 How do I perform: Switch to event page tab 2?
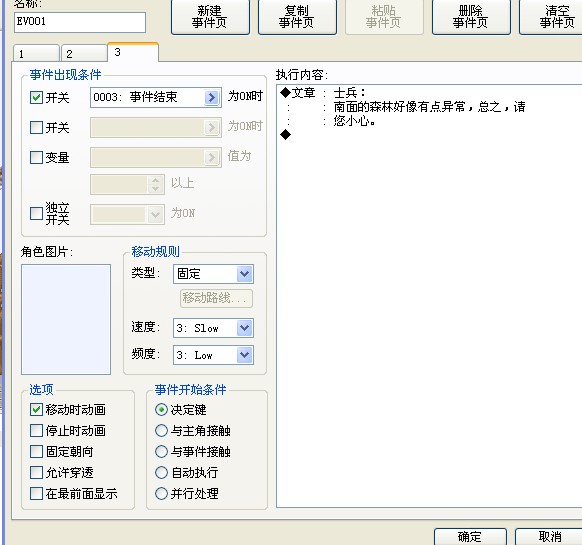point(84,53)
